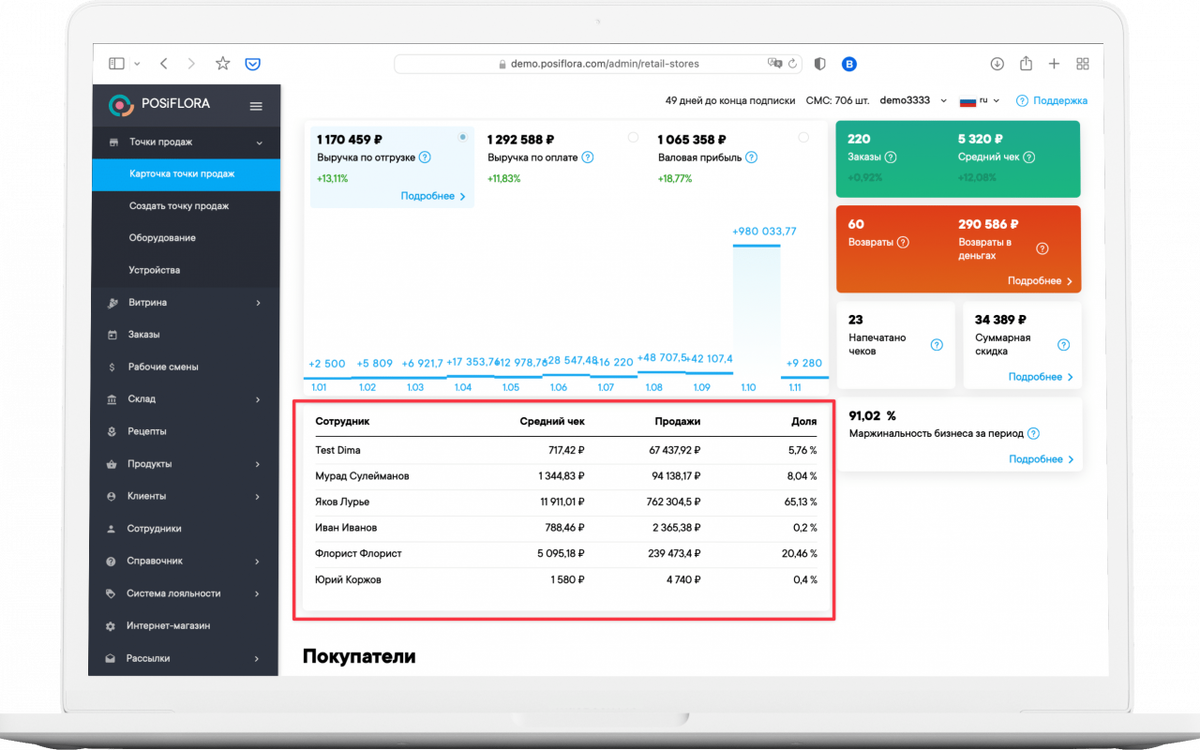Select the radio button on Валовая прибыль card
The height and width of the screenshot is (750, 1200).
click(804, 137)
